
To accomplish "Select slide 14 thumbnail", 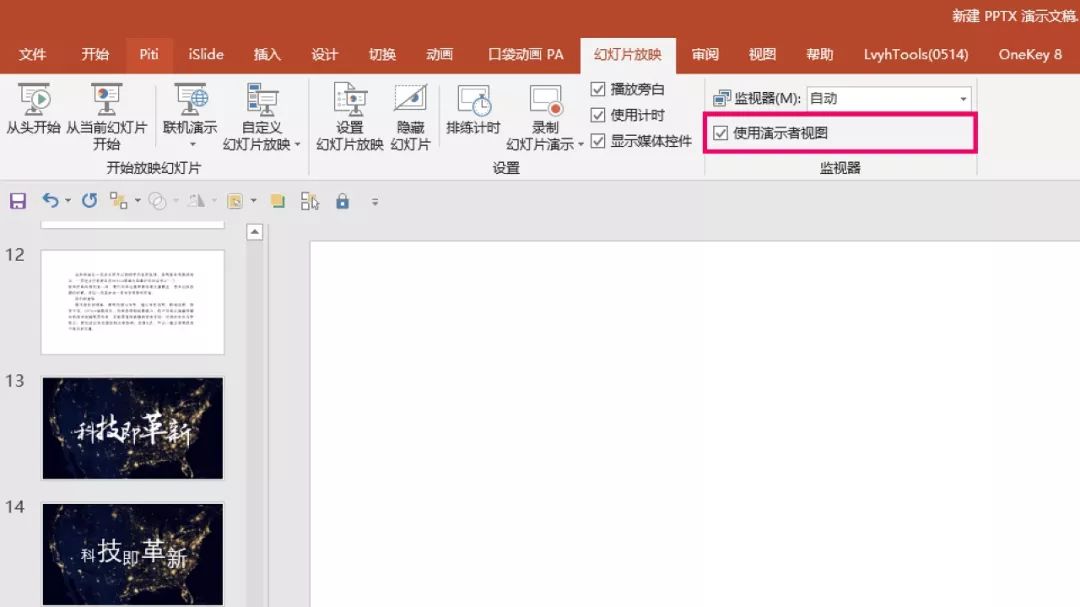I will 132,555.
